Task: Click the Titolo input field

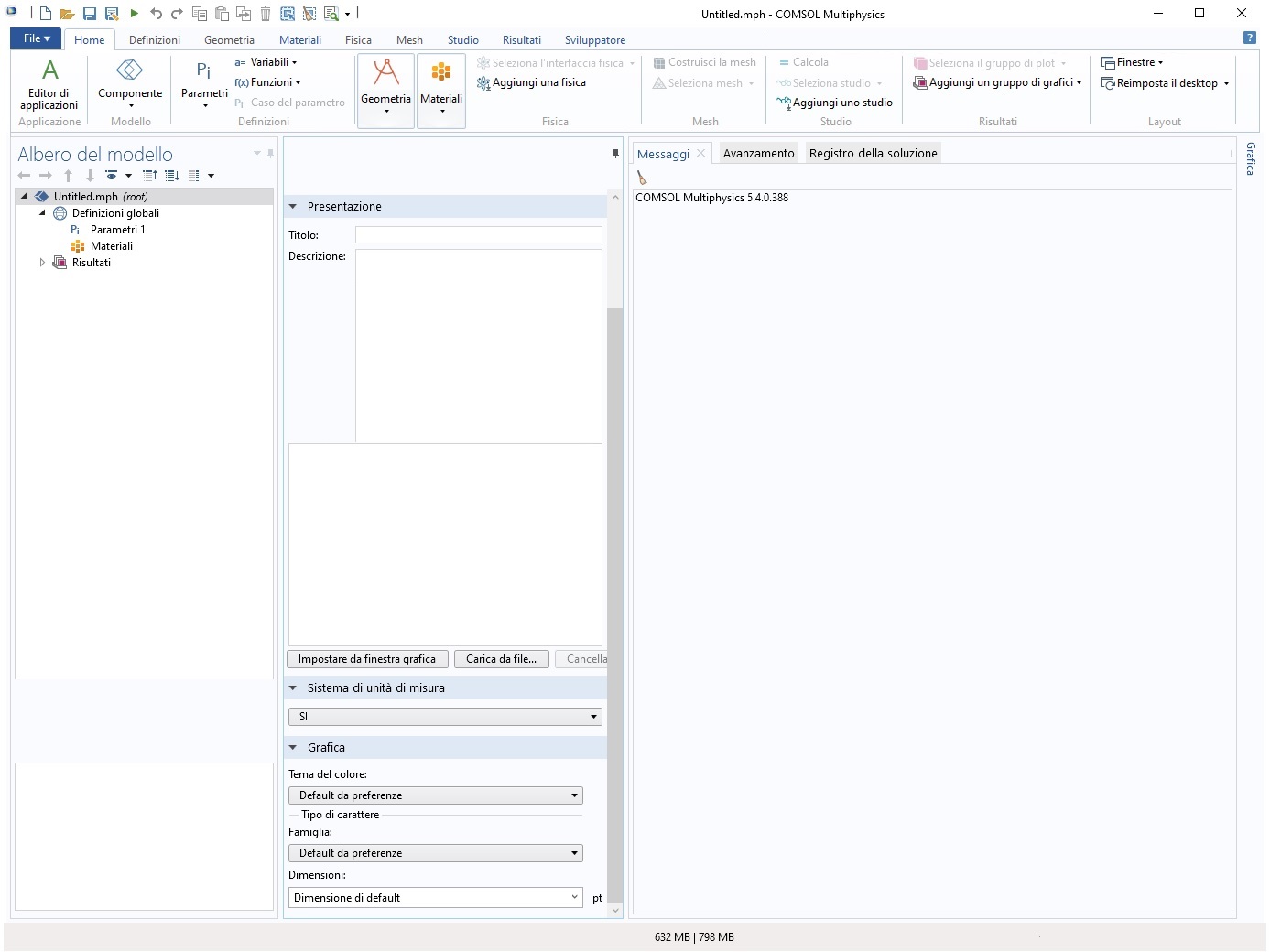Action: pyautogui.click(x=479, y=235)
